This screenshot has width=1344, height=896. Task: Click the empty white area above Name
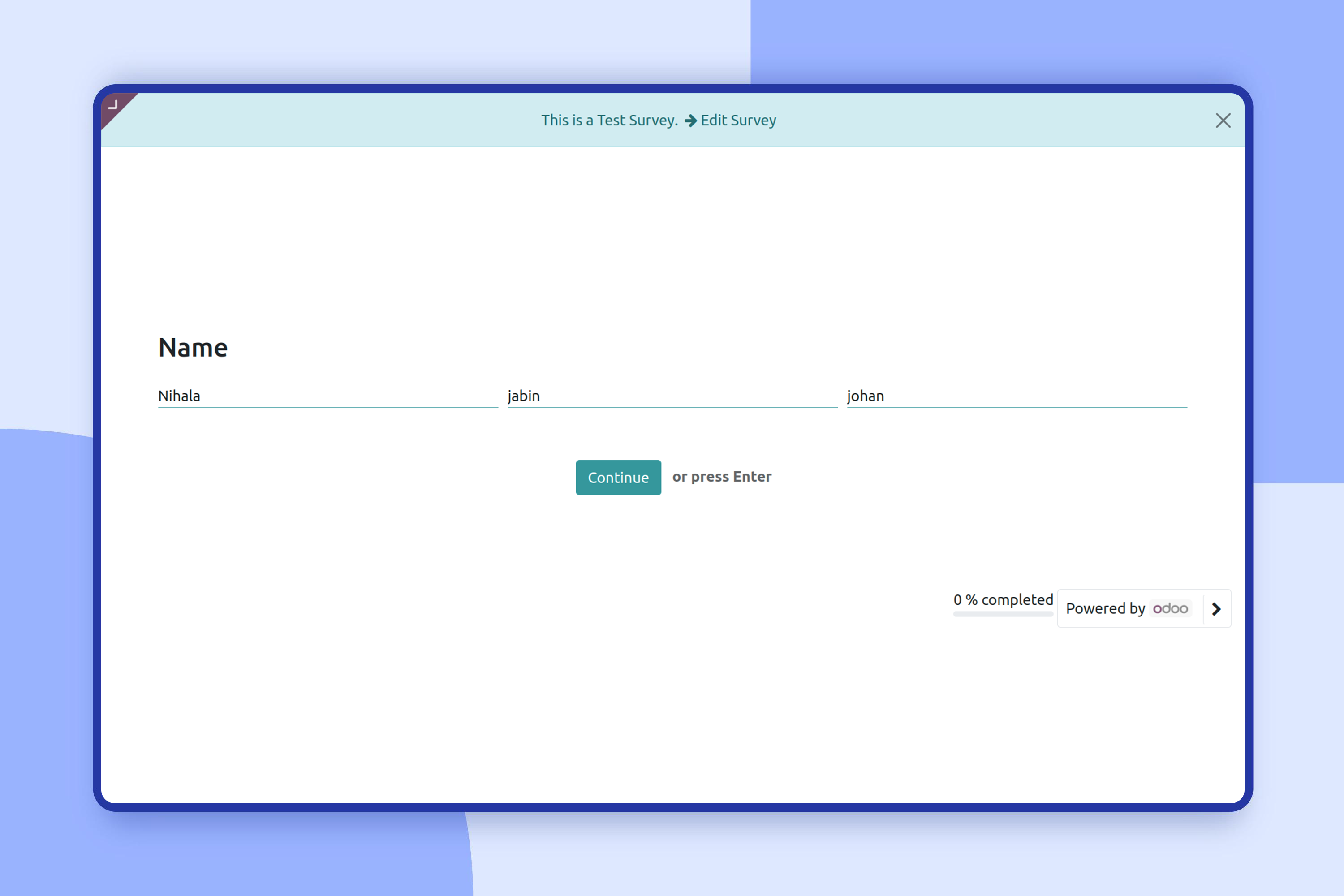click(672, 240)
